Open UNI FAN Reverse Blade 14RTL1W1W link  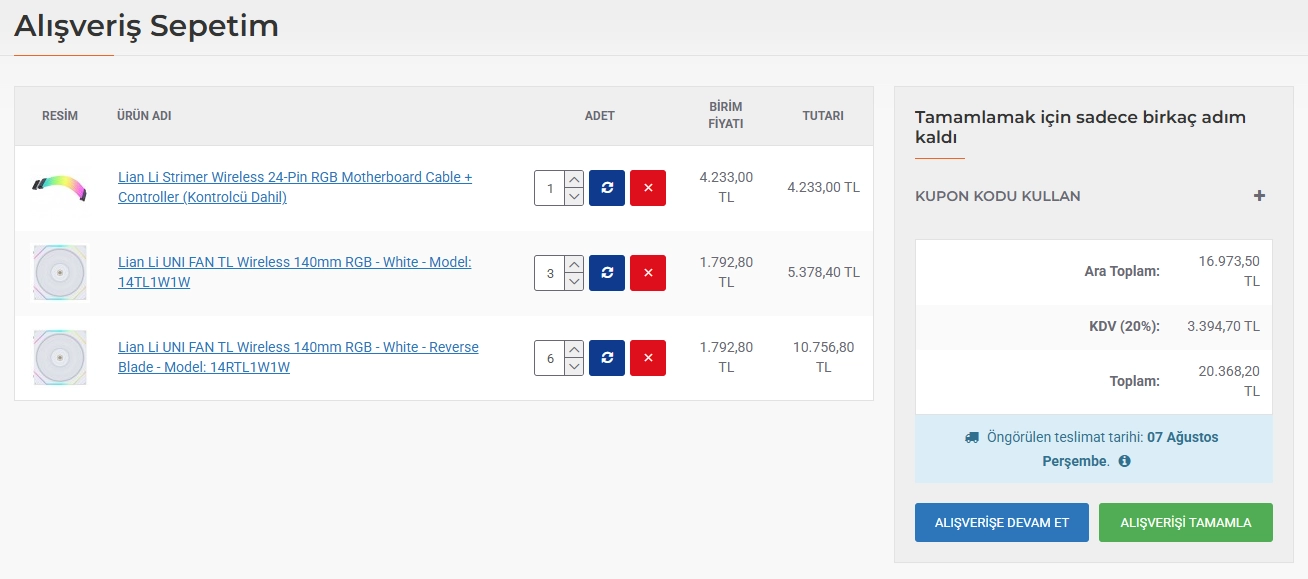coord(298,357)
